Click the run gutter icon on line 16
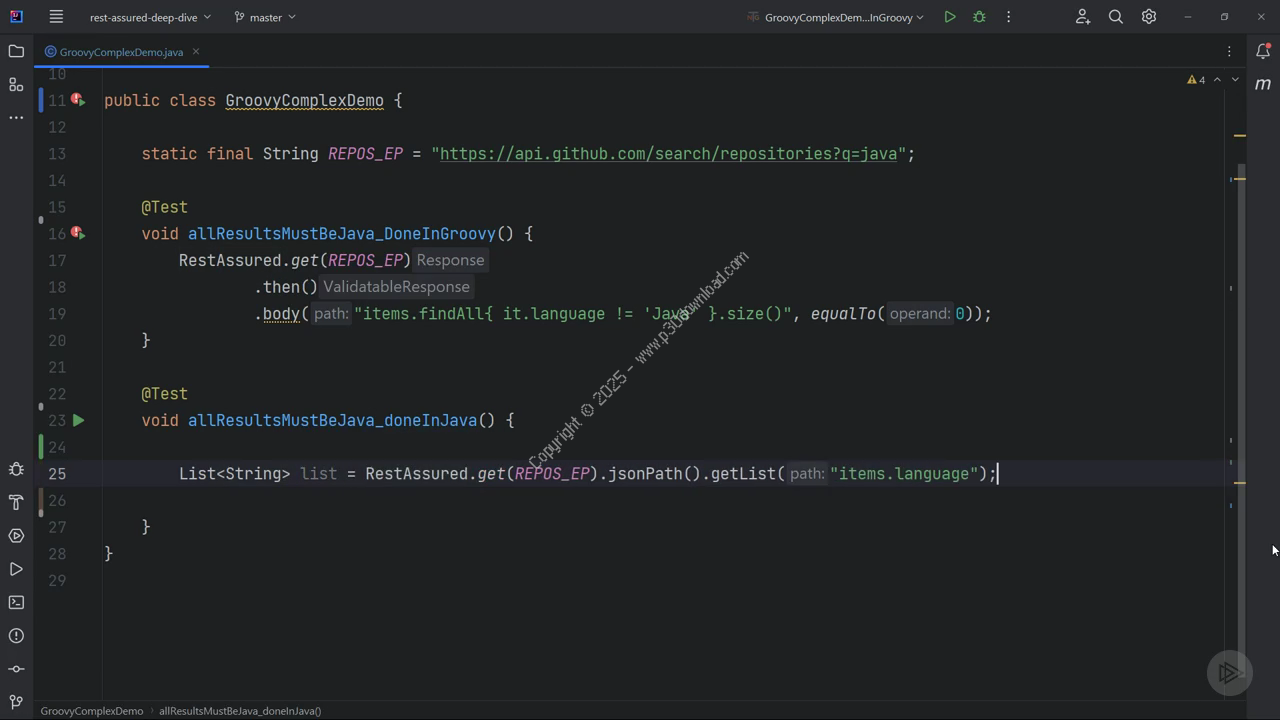Image resolution: width=1280 pixels, height=720 pixels. tap(78, 233)
